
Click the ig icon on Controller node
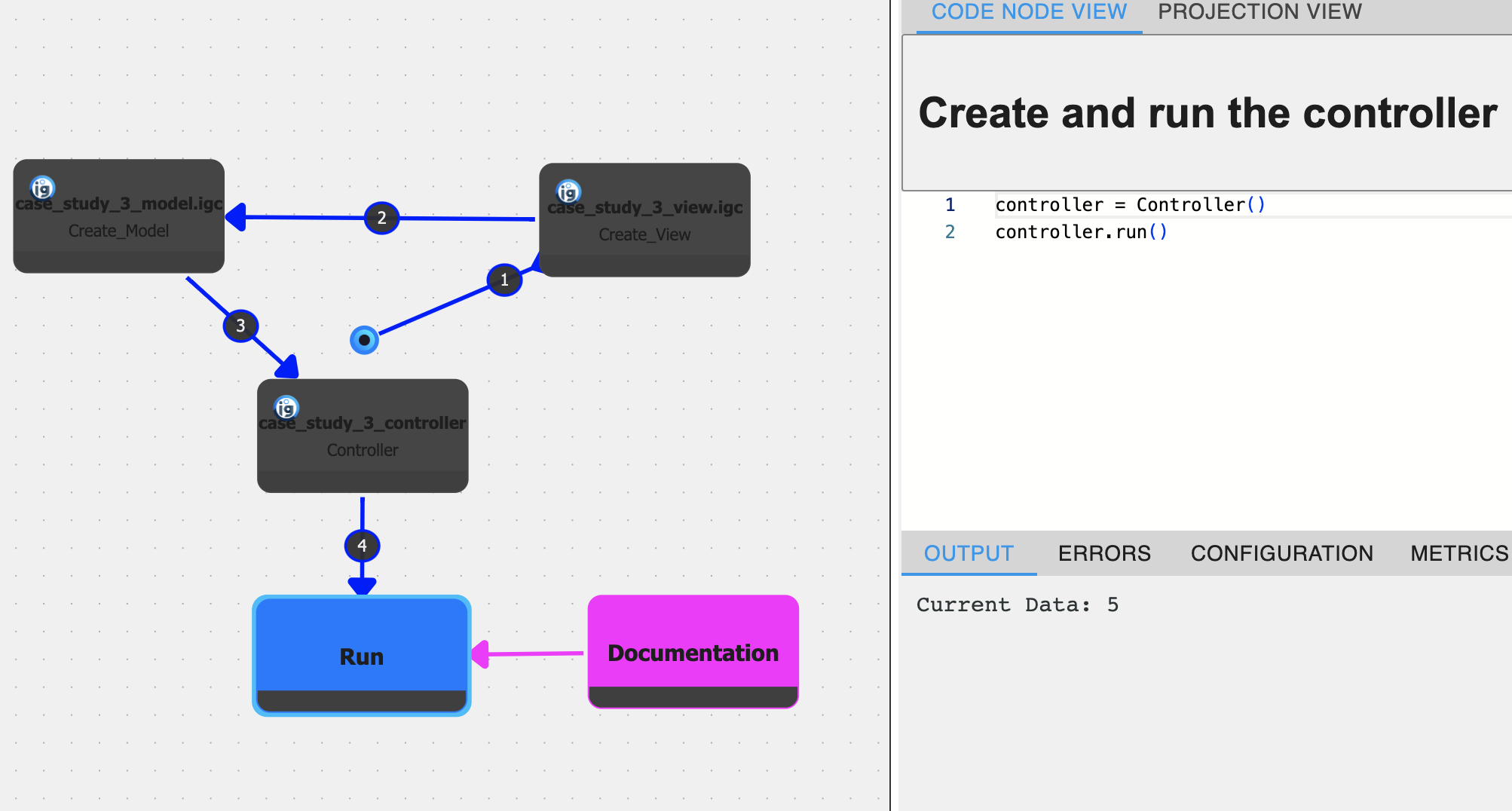[x=286, y=408]
